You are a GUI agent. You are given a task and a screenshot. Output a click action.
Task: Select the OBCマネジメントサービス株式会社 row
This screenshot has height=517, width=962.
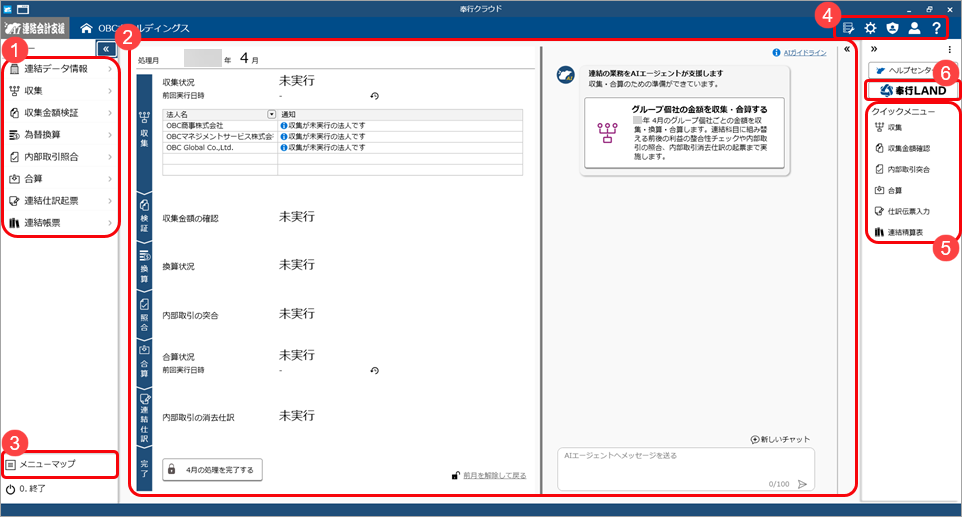(x=342, y=137)
